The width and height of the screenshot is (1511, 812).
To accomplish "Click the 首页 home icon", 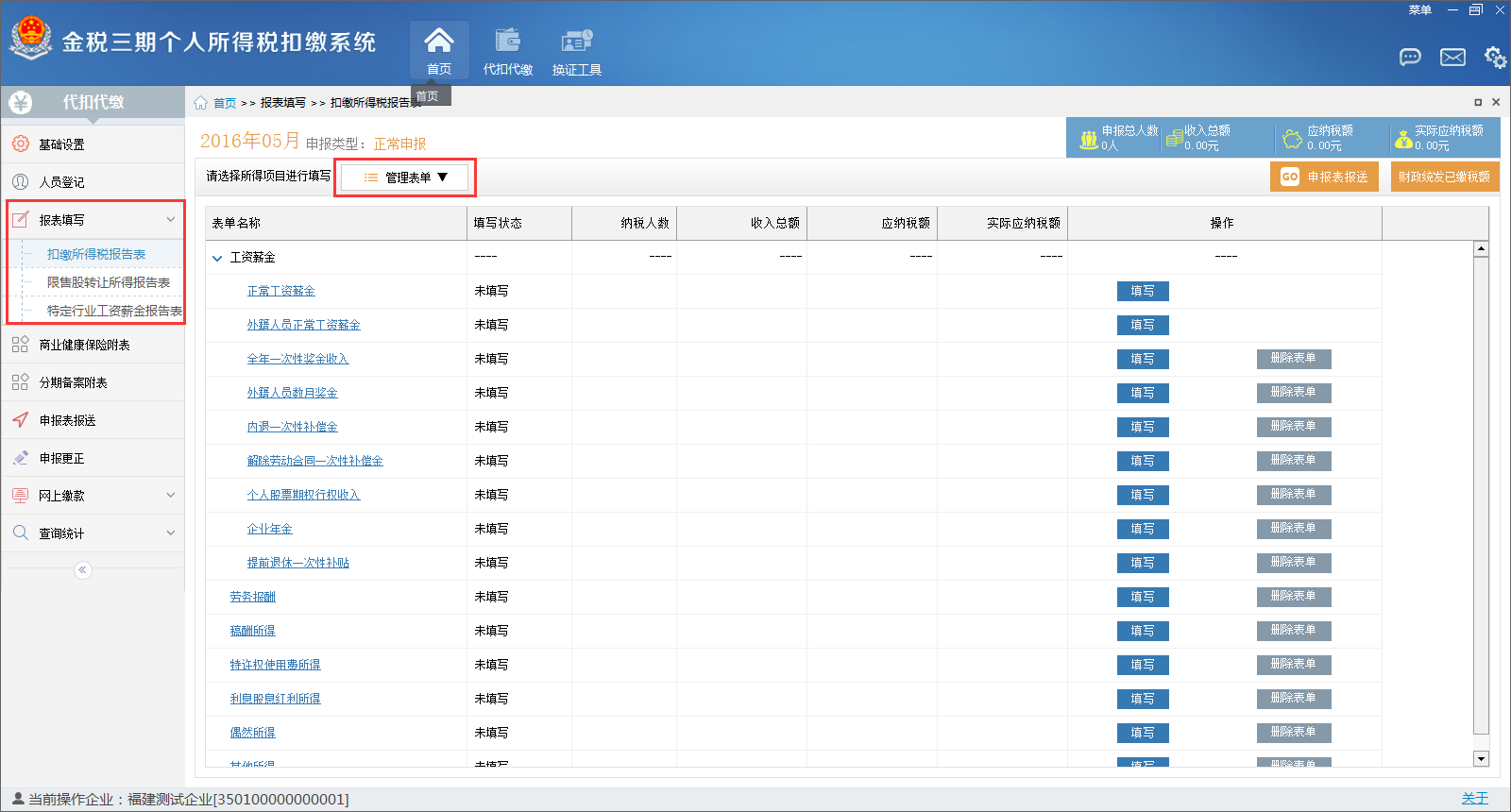I will (439, 41).
